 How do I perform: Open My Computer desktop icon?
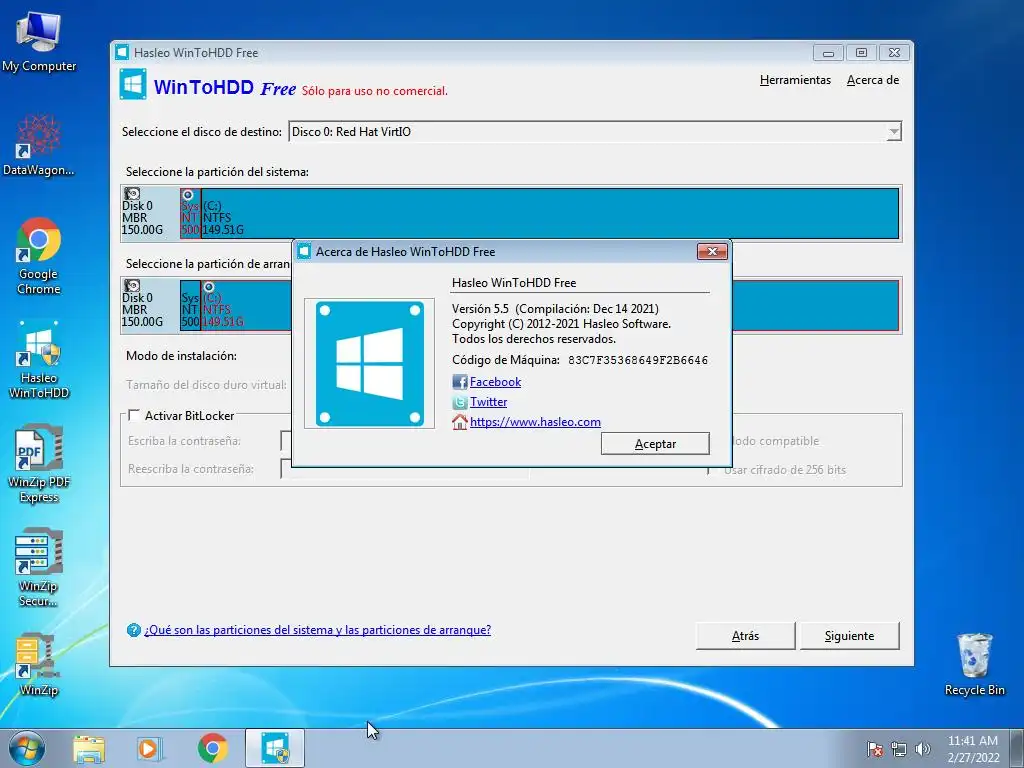tap(39, 41)
